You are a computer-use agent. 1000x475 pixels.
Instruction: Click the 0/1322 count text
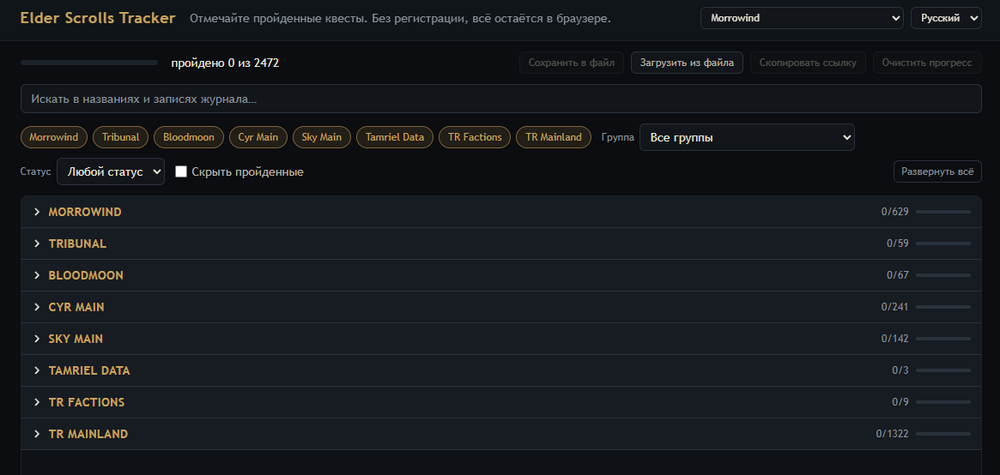892,434
